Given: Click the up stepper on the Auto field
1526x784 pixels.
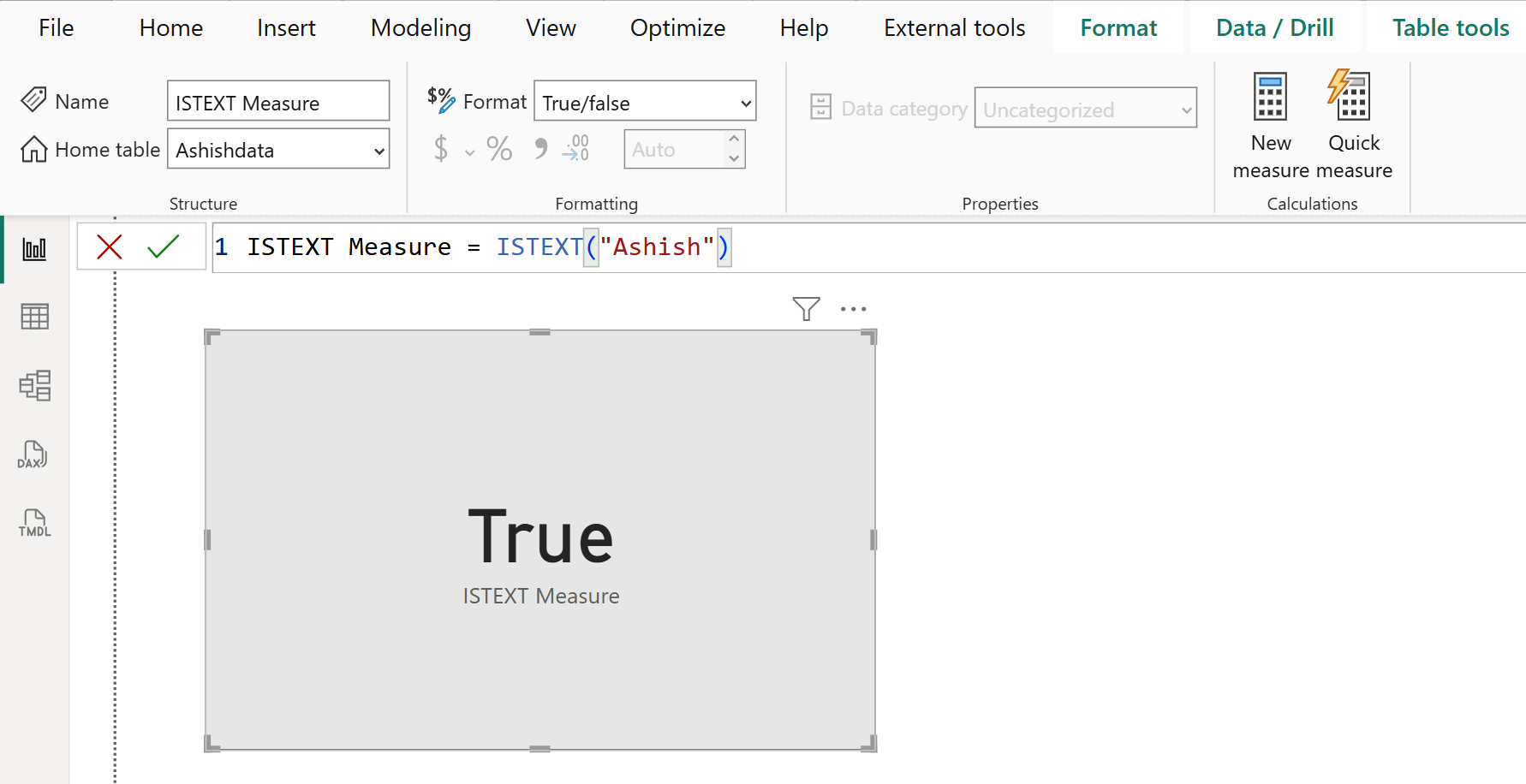Looking at the screenshot, I should tap(734, 140).
